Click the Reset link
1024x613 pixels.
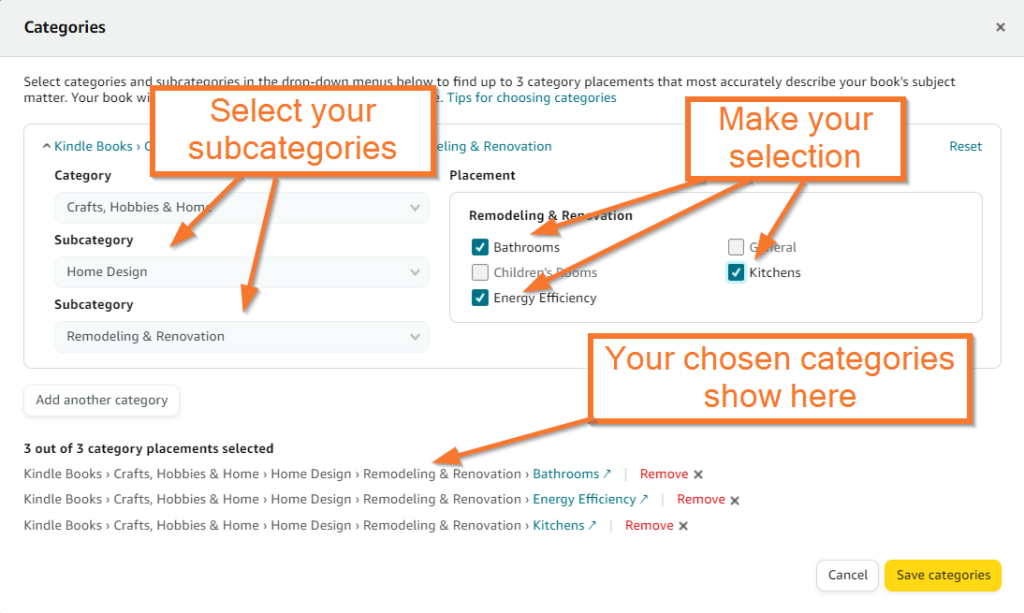[965, 146]
